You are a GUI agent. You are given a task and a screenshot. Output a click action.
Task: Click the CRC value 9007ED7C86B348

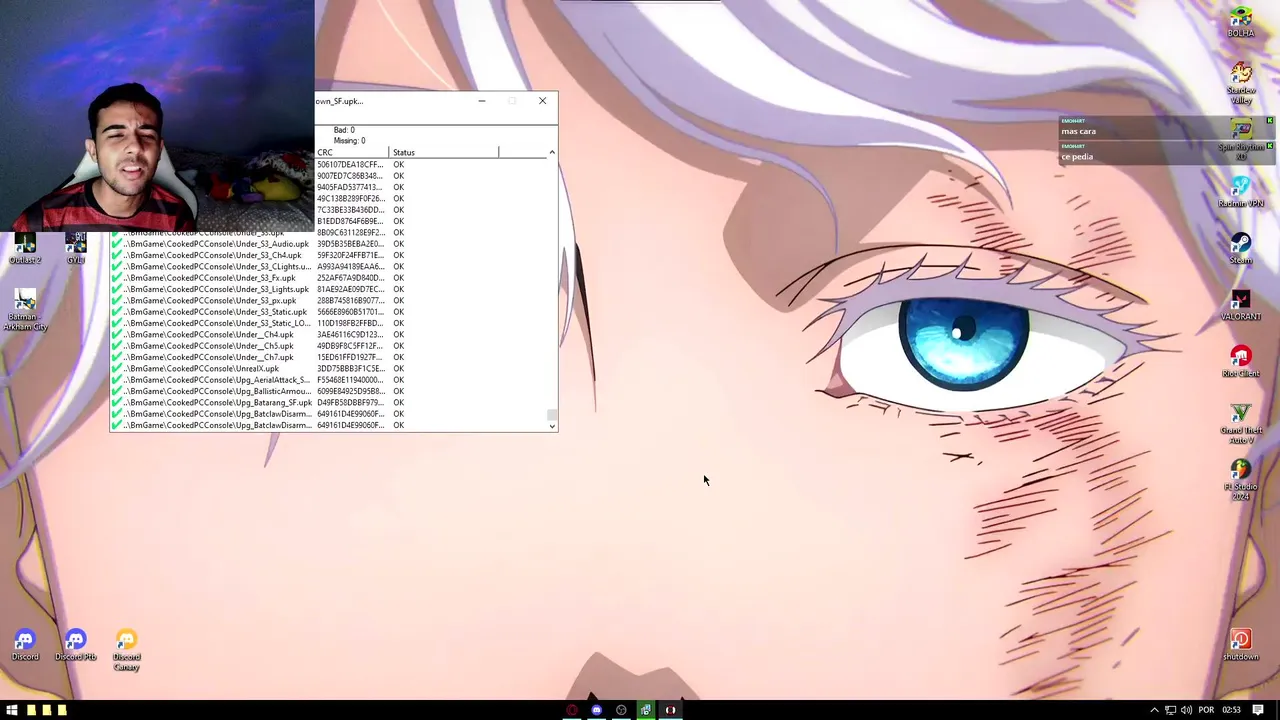pyautogui.click(x=350, y=176)
